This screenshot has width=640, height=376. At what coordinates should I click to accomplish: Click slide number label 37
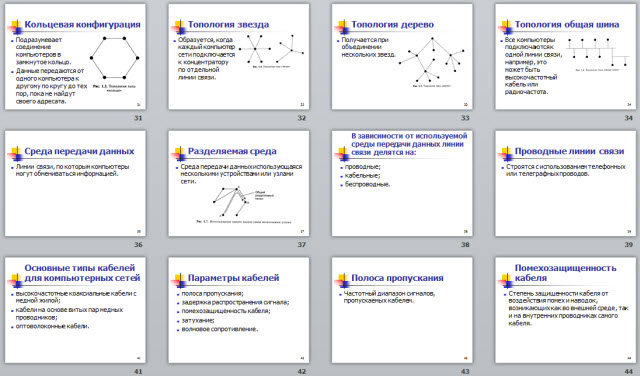pos(301,245)
